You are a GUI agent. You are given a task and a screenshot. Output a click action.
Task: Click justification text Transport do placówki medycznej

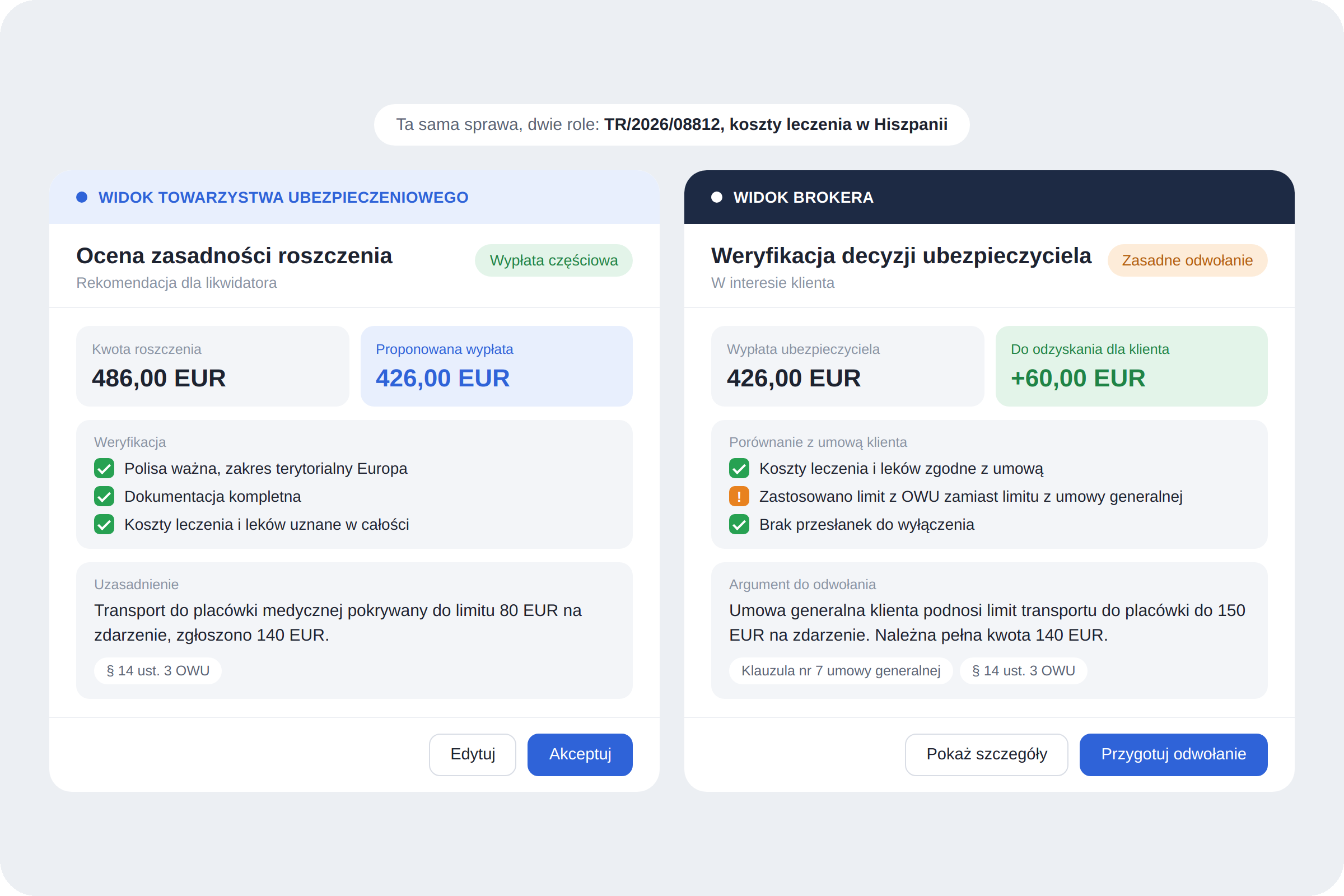point(338,623)
